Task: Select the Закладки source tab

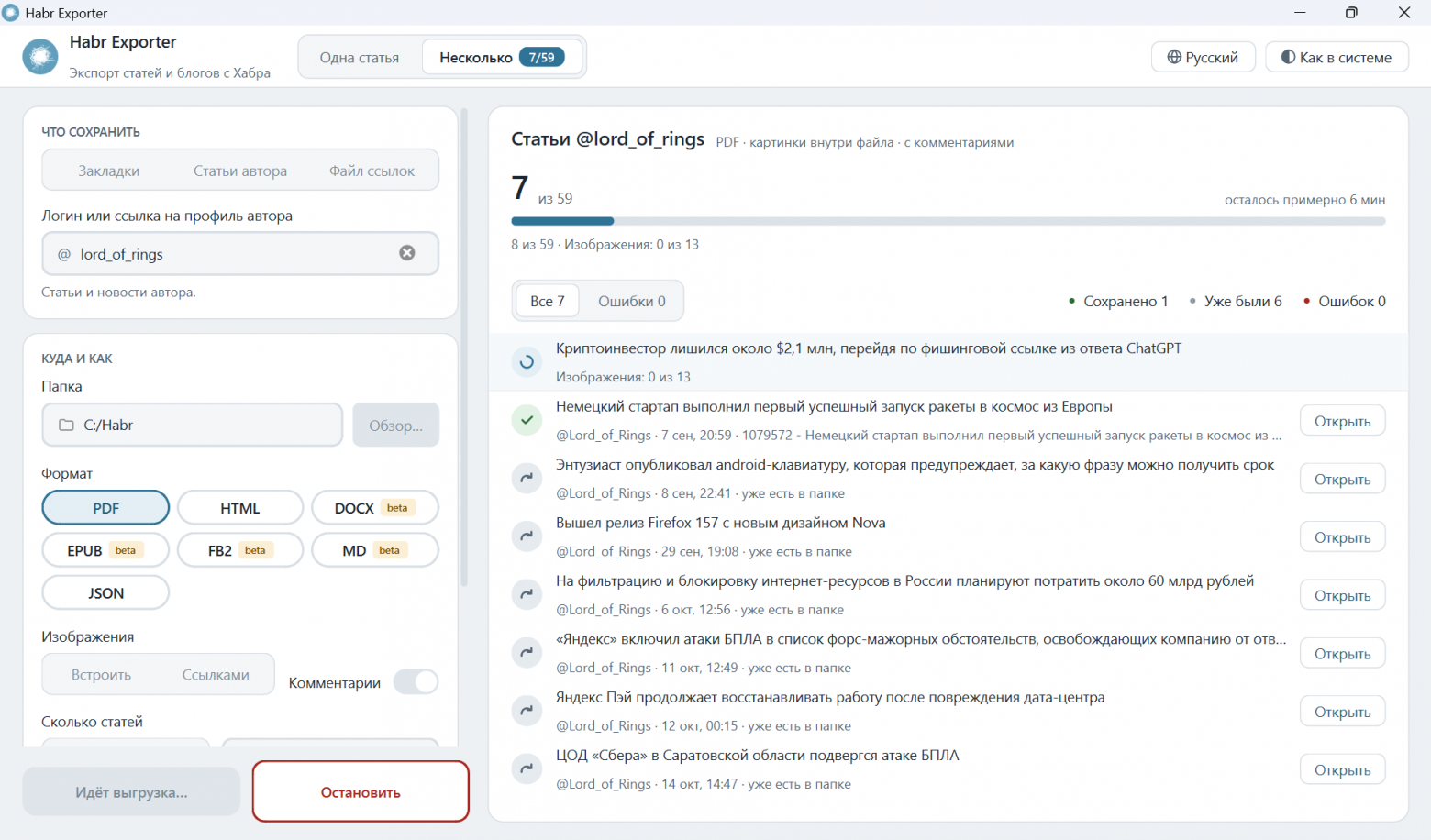Action: [109, 171]
